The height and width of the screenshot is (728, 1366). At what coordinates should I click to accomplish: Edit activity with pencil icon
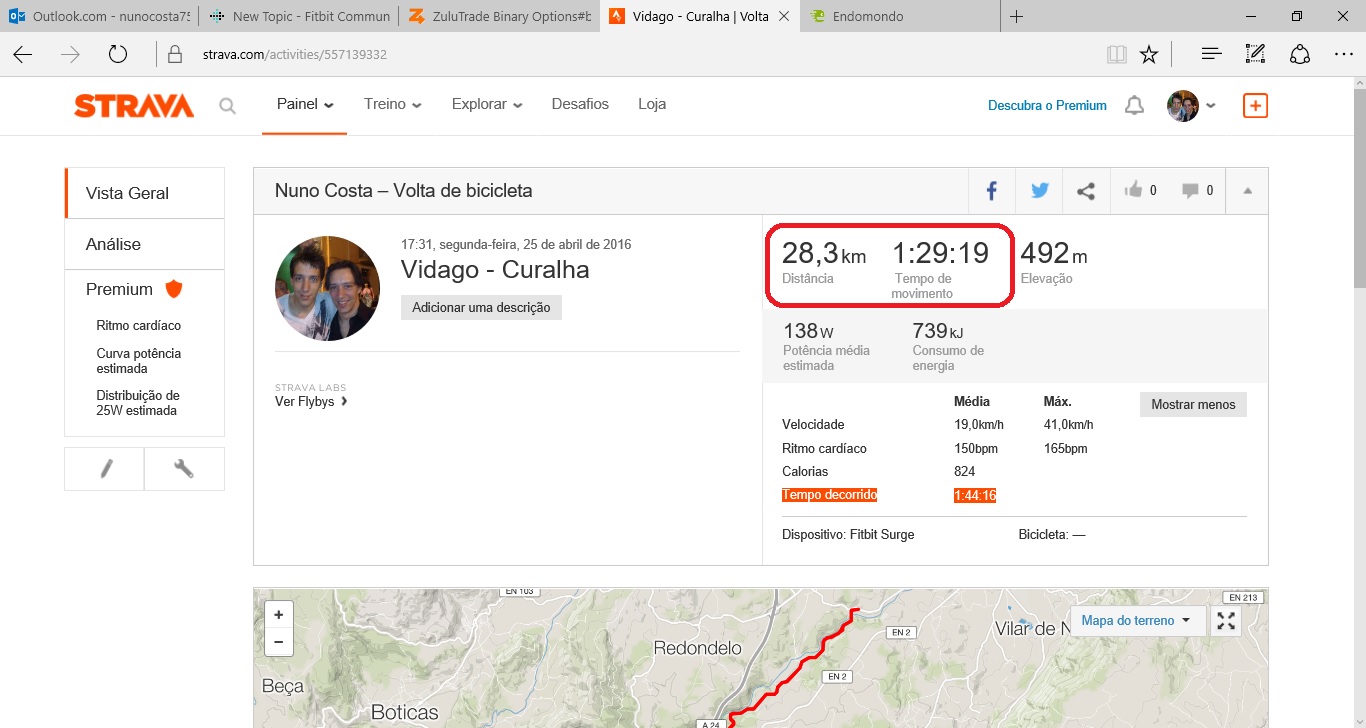coord(105,468)
